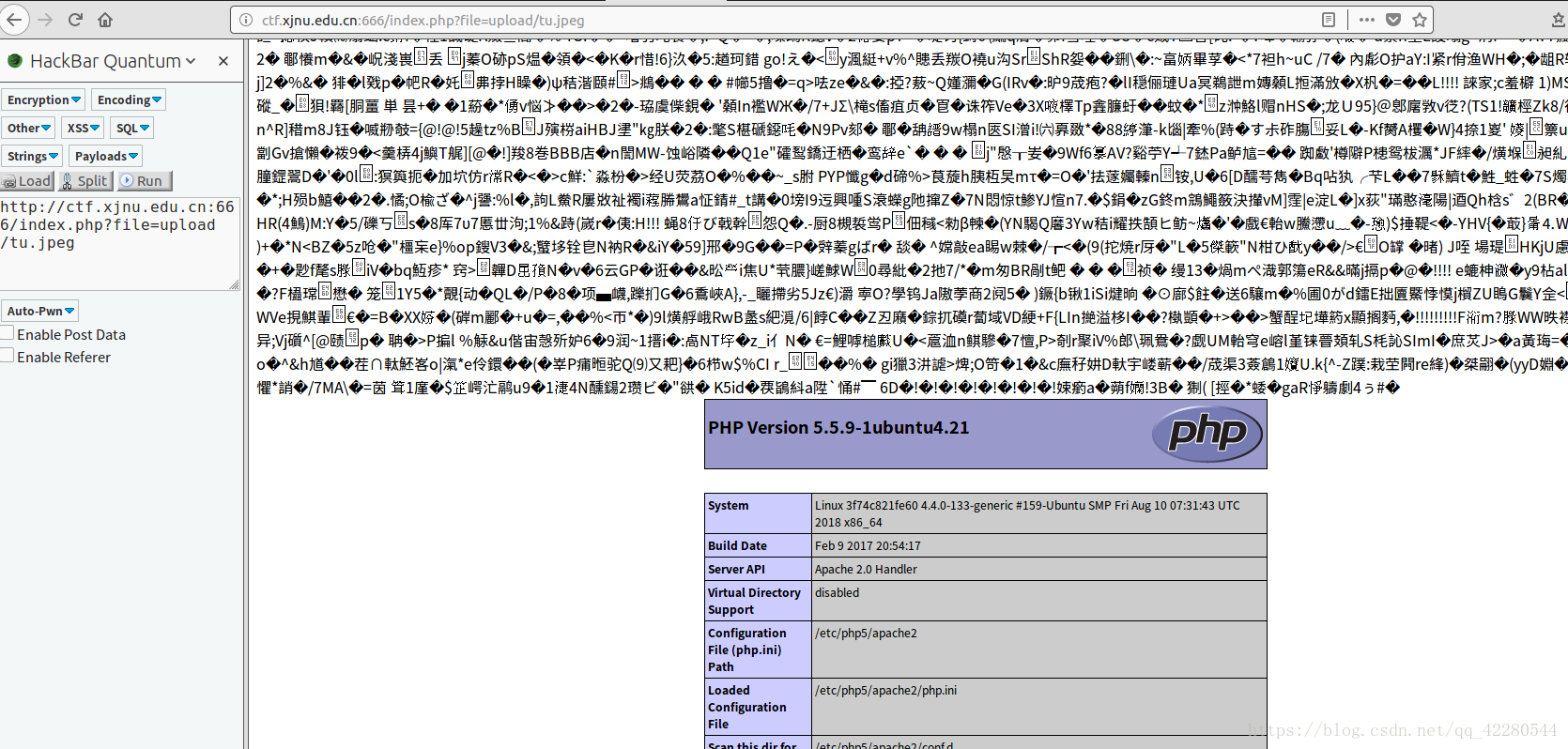The width and height of the screenshot is (1568, 749).
Task: Click the green HackBar Quantum logo
Action: point(15,61)
